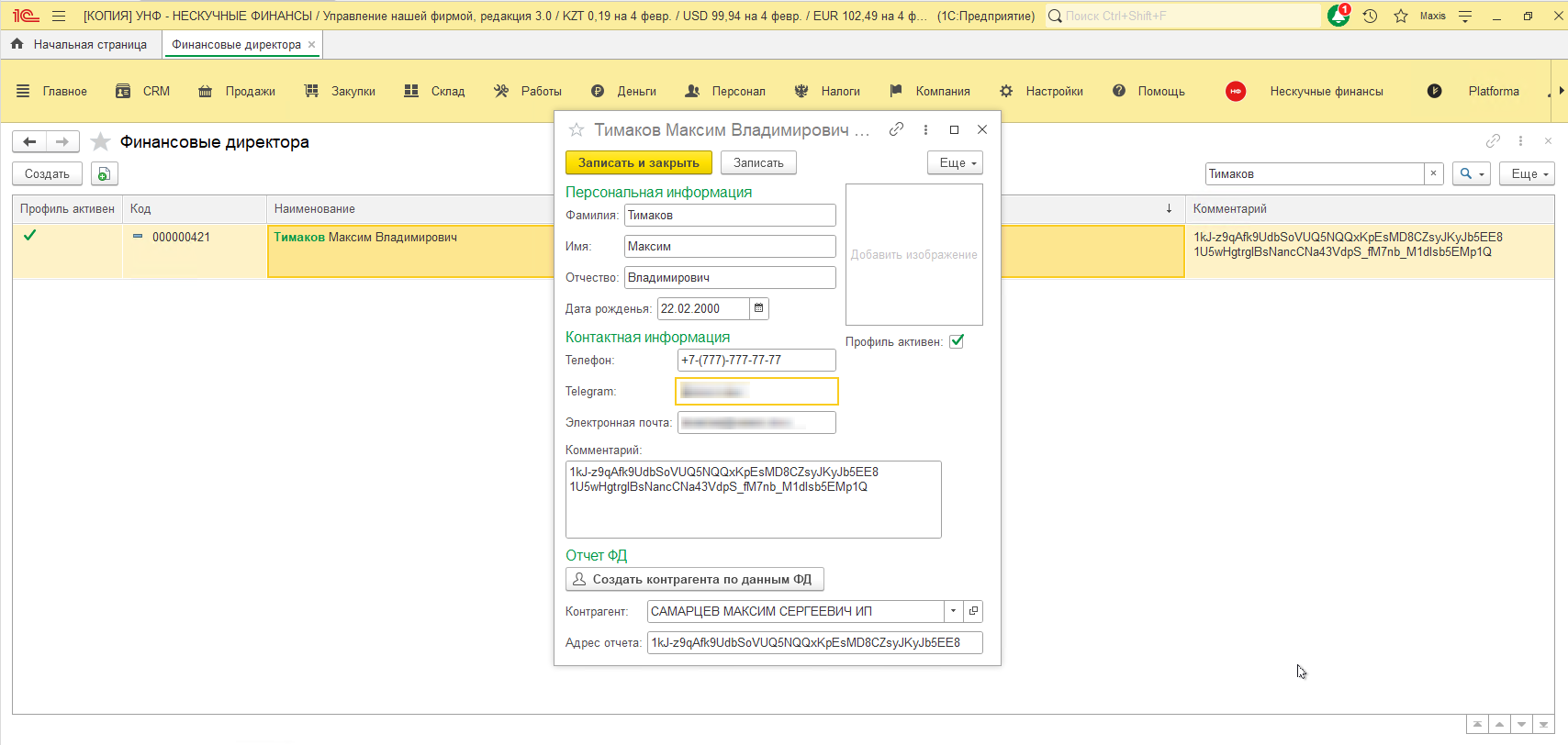Copy link to Тимаков form

coord(896,129)
